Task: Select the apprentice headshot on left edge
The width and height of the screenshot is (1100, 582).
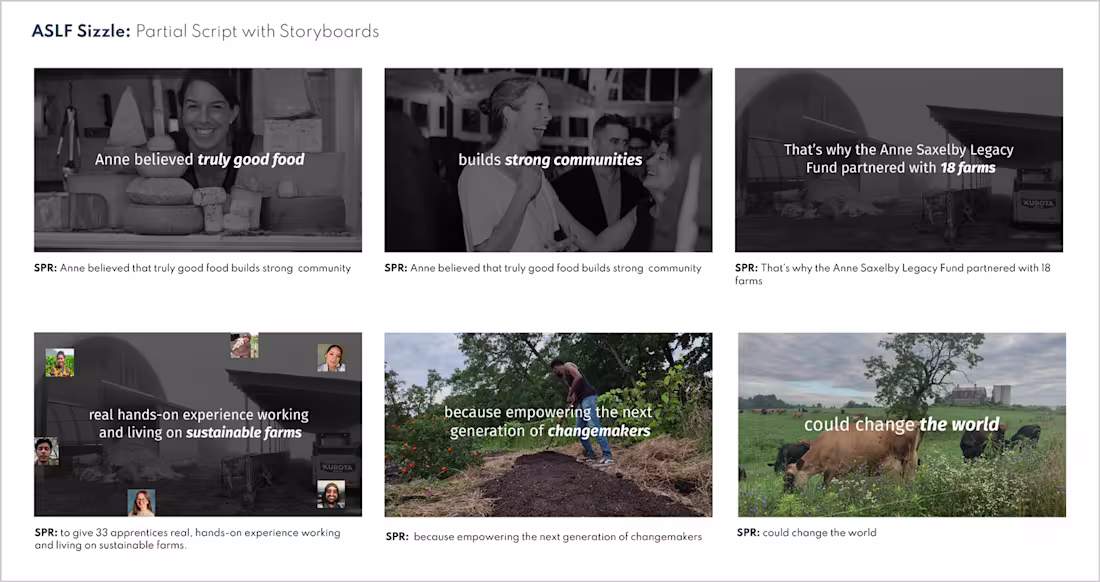Action: 46,451
